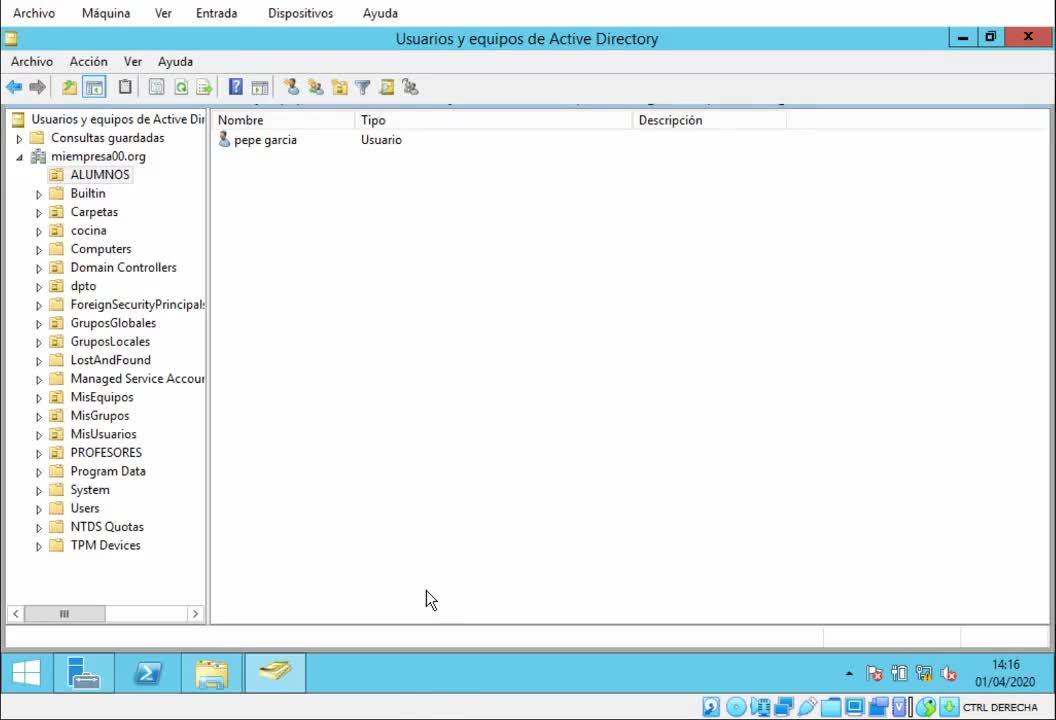
Task: Open File Explorer from the taskbar
Action: 211,673
